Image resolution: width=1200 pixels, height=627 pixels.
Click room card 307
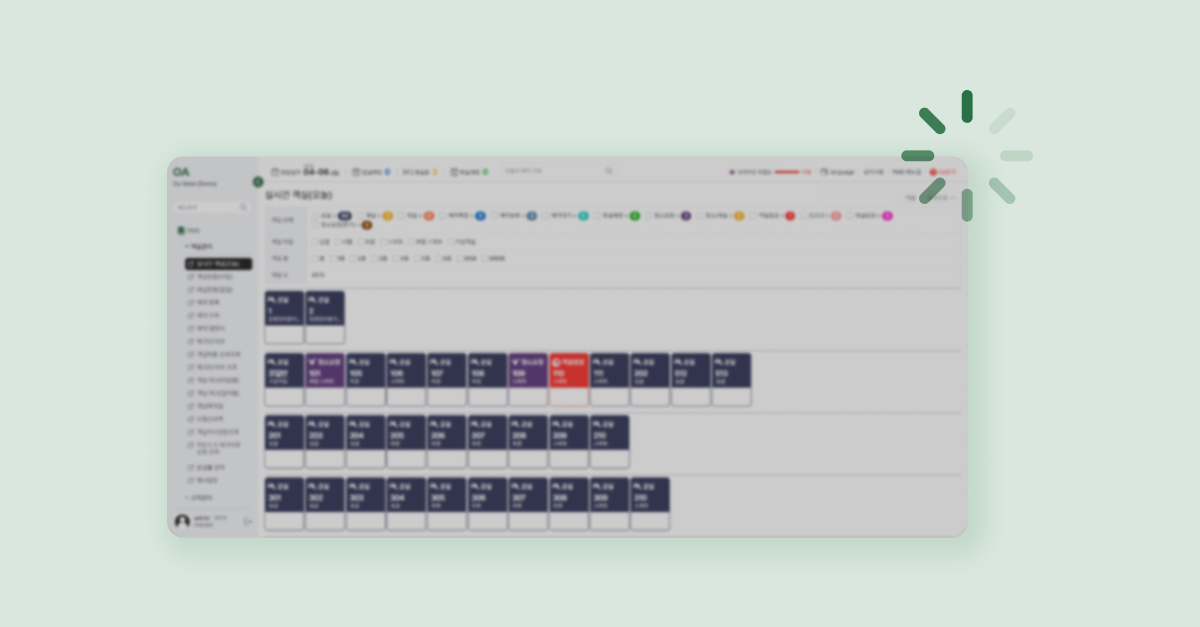(528, 504)
